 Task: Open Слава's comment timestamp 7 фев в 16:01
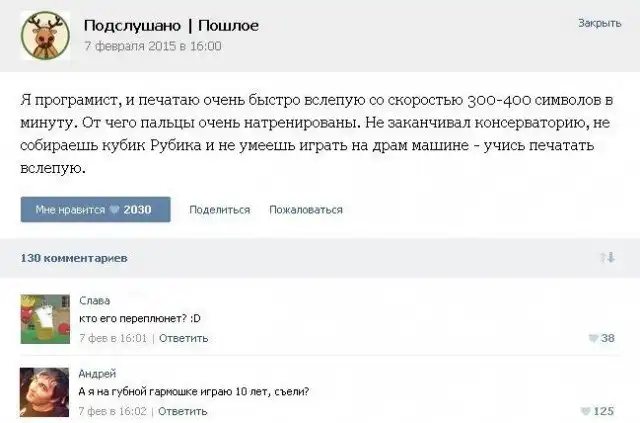coord(113,338)
